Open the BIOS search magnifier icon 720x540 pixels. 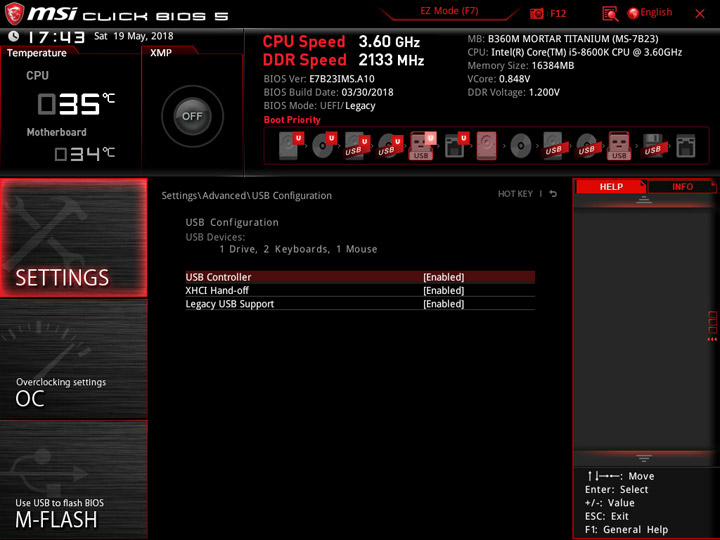(x=610, y=14)
